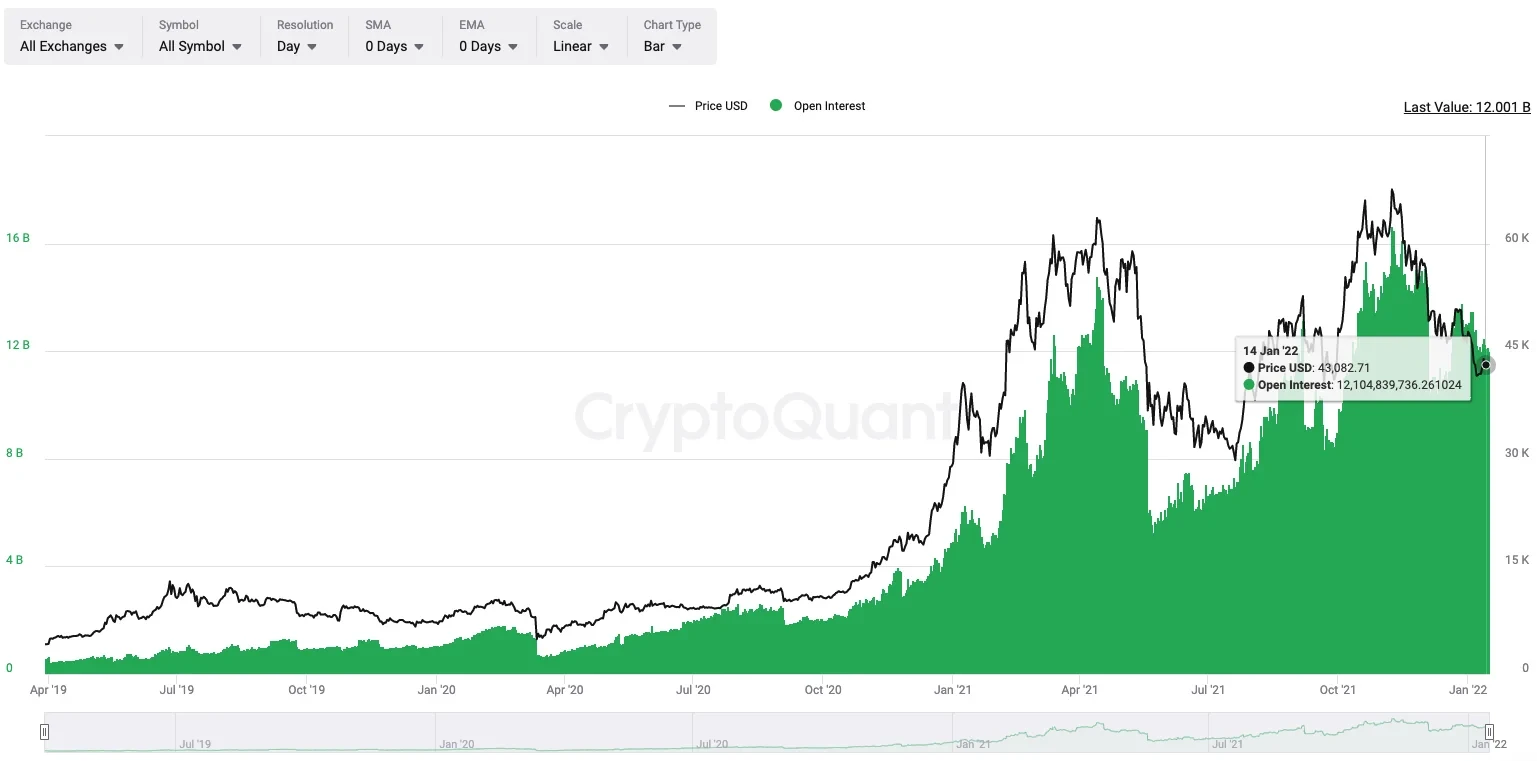Click the 60 K price axis label
The width and height of the screenshot is (1537, 761).
coord(1517,238)
